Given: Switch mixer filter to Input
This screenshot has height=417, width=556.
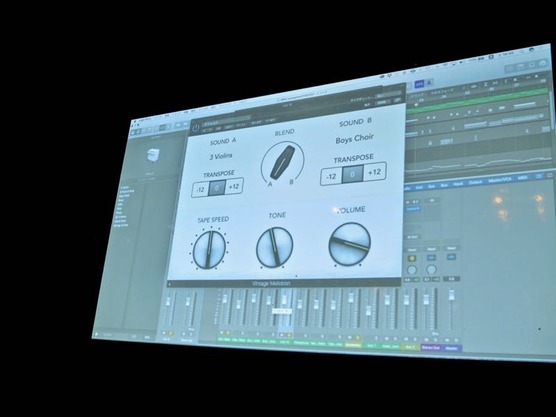Looking at the screenshot, I should click(x=458, y=184).
